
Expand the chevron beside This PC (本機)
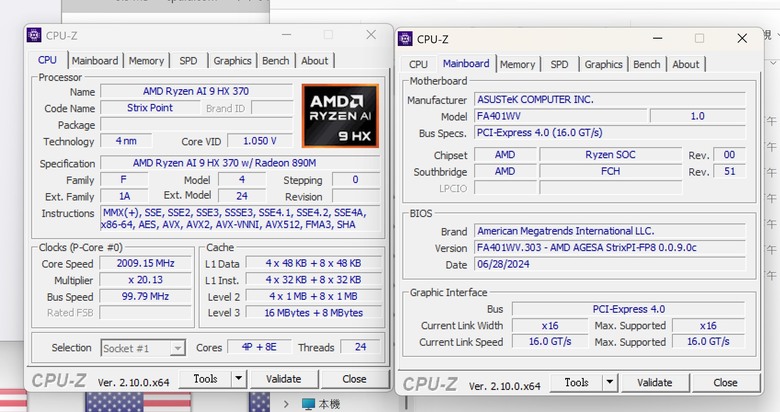pyautogui.click(x=286, y=404)
